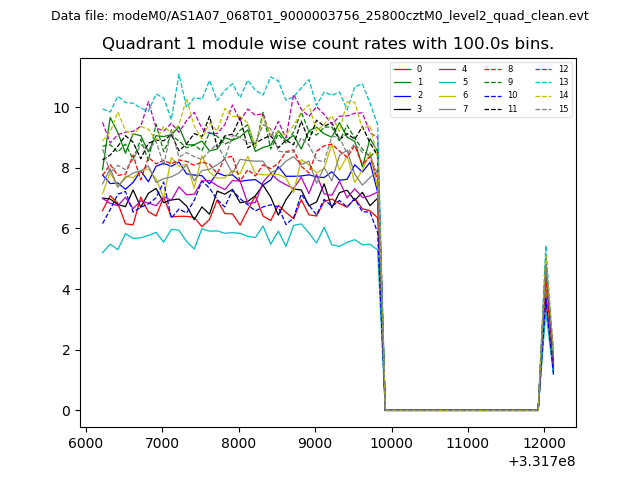The width and height of the screenshot is (640, 480).
Task: Click the red solid line legend swatch for module 0
Action: point(403,69)
